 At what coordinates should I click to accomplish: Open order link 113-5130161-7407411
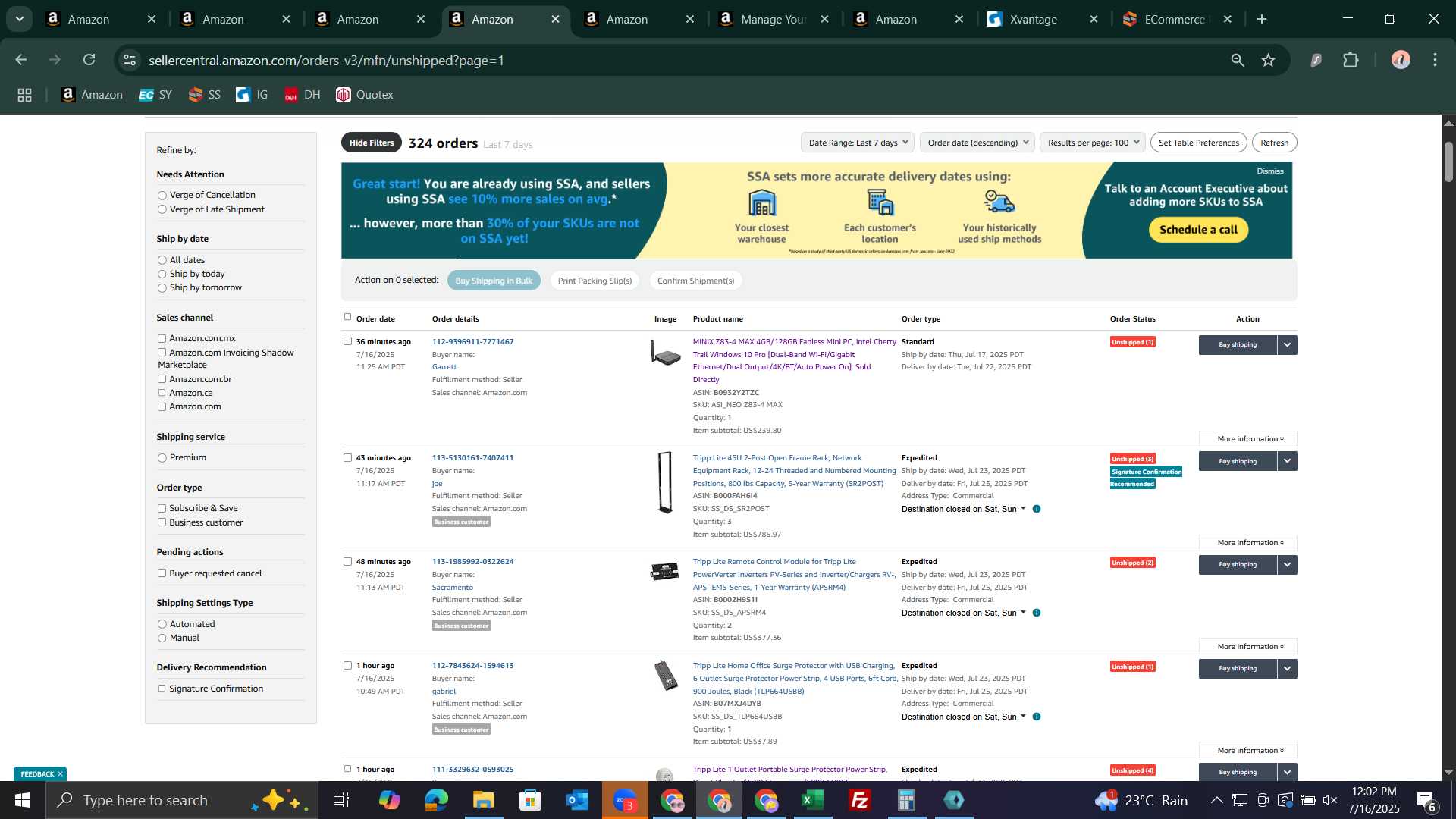[x=472, y=458]
